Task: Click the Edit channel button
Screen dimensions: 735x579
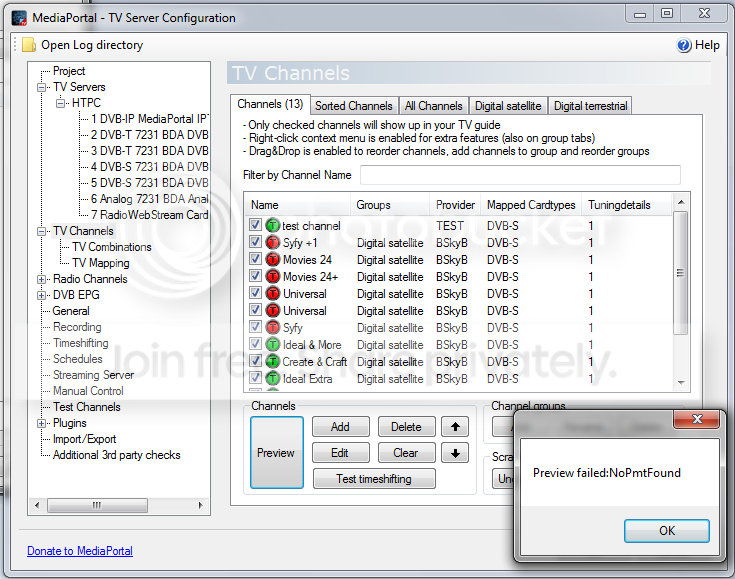Action: click(340, 453)
